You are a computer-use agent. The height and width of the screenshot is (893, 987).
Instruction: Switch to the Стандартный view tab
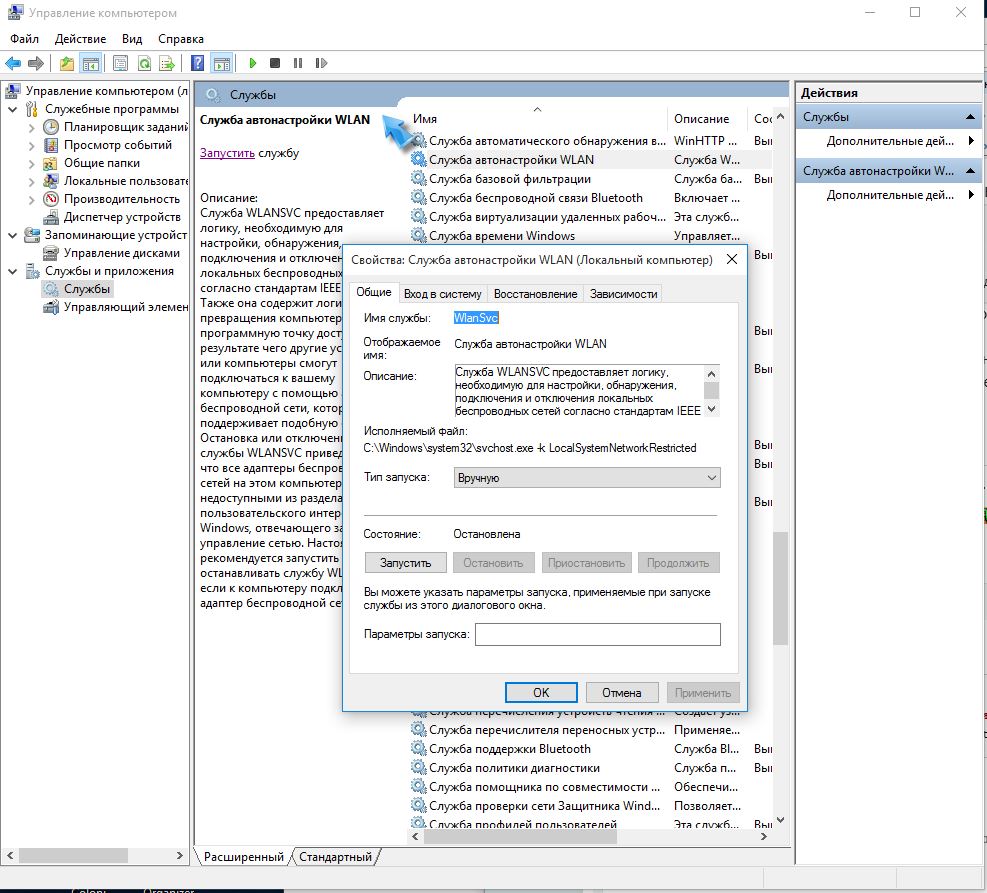click(x=336, y=857)
